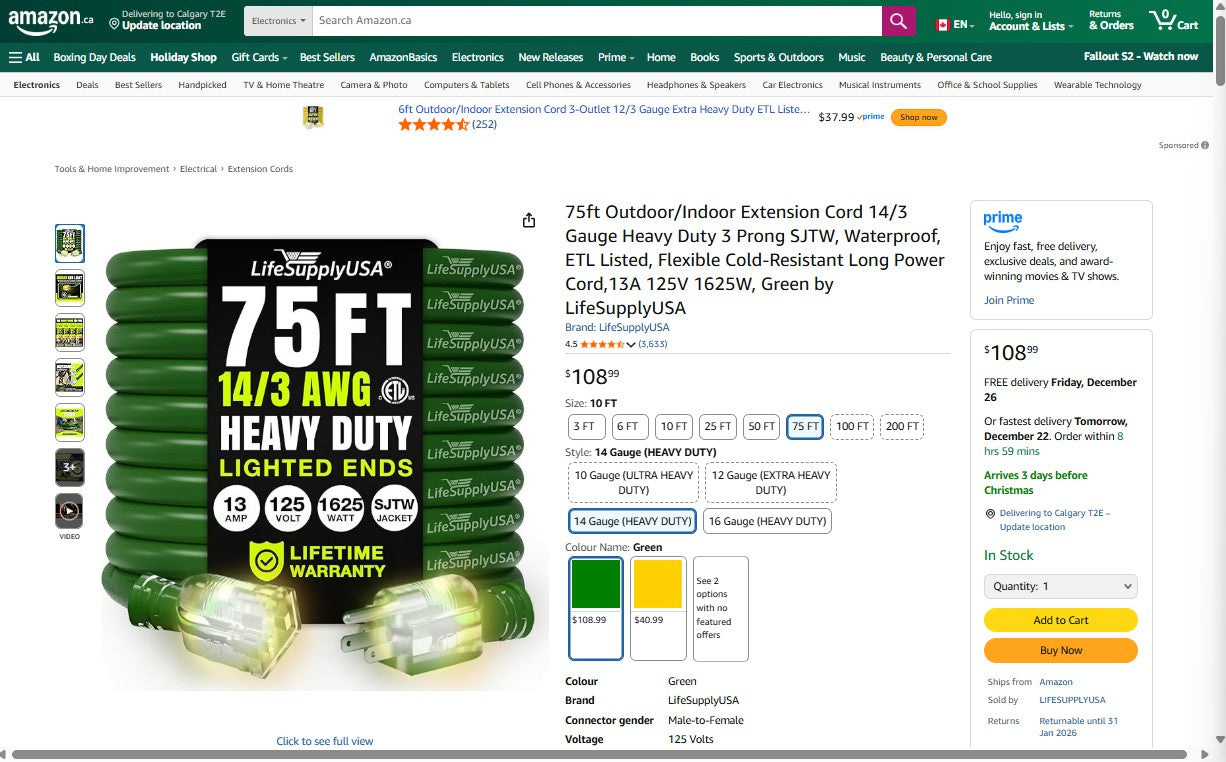Open the product video thumbnail

click(69, 511)
